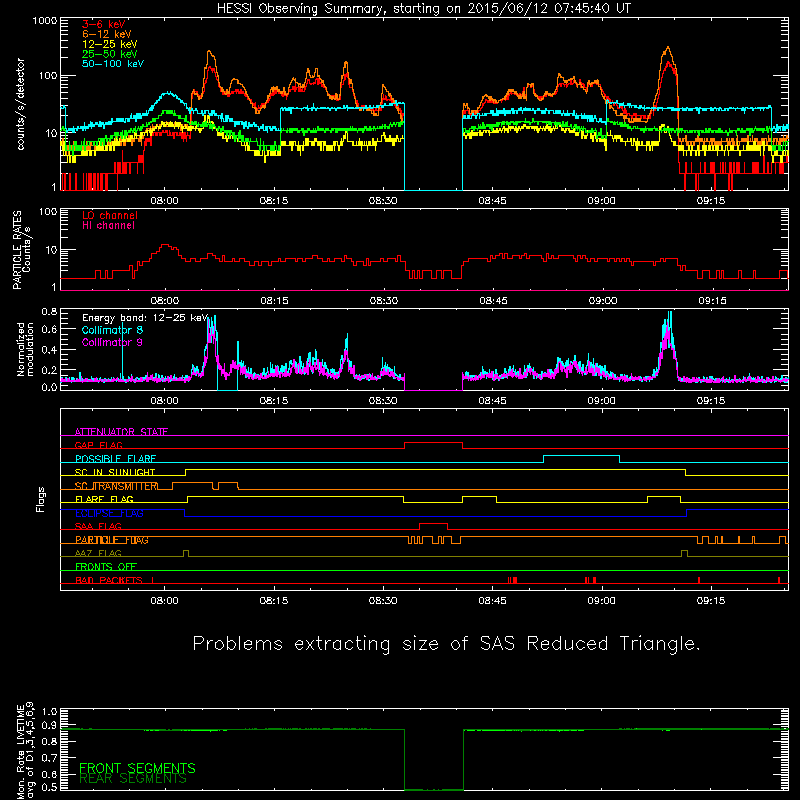Screen dimensions: 800x800
Task: Click the 'SAA FLAG' label
Action: pyautogui.click(x=98, y=526)
